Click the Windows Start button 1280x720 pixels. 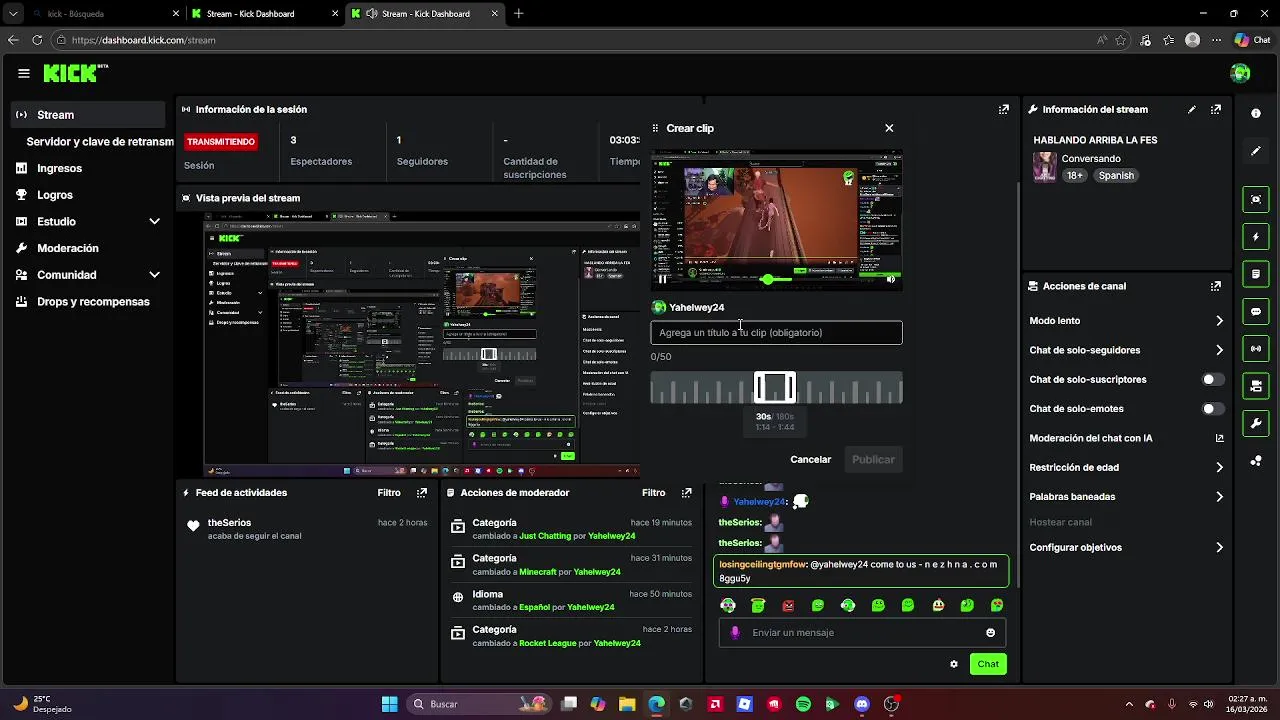[389, 704]
